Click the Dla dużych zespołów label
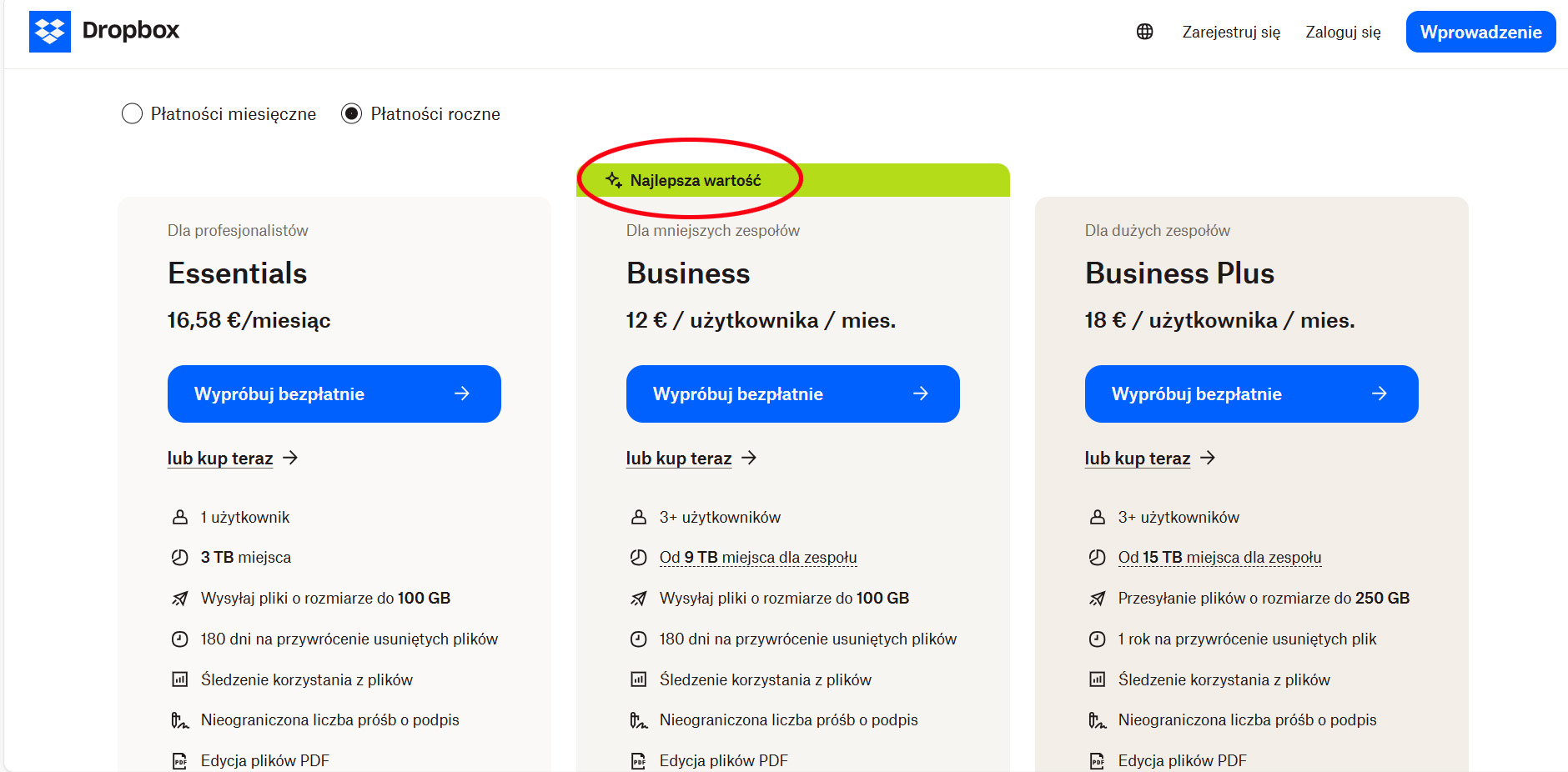The image size is (1568, 772). pyautogui.click(x=1158, y=231)
